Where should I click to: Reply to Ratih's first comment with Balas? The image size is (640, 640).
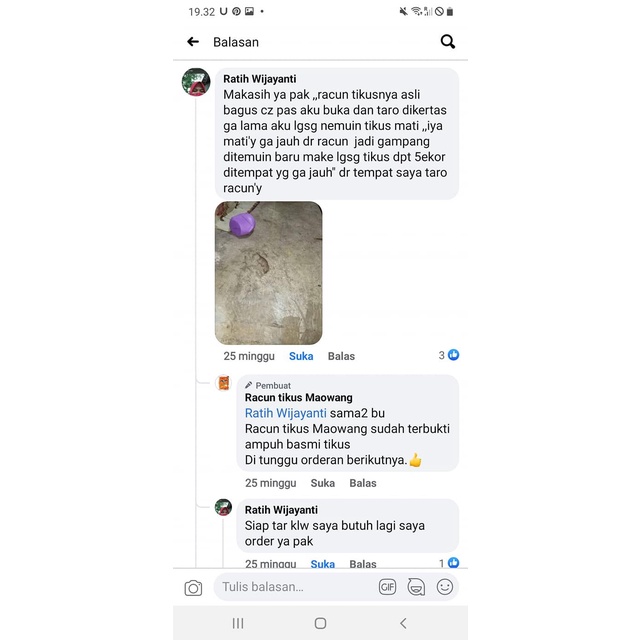341,356
